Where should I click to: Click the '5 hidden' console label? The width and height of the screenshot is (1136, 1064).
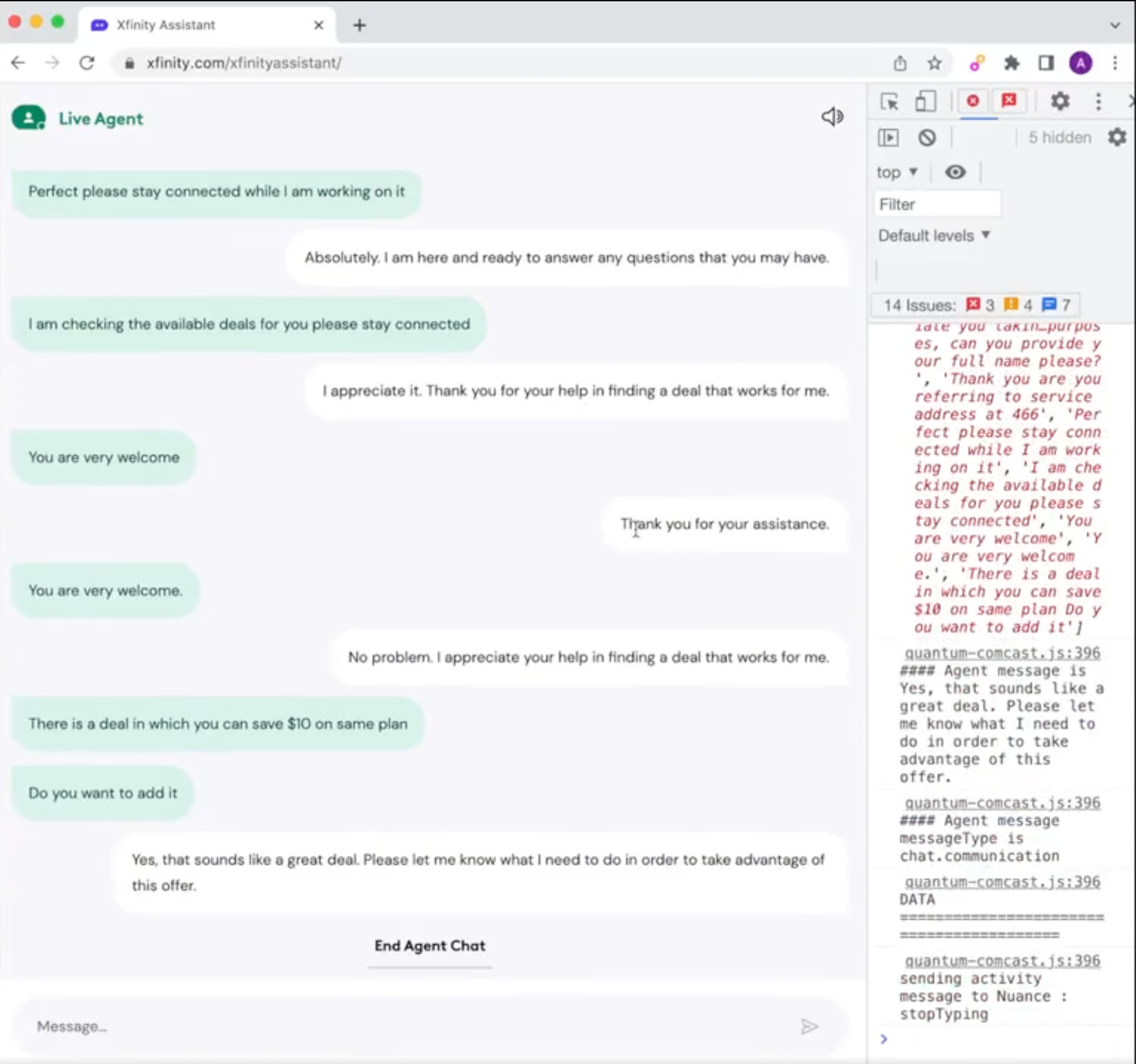click(x=1060, y=137)
